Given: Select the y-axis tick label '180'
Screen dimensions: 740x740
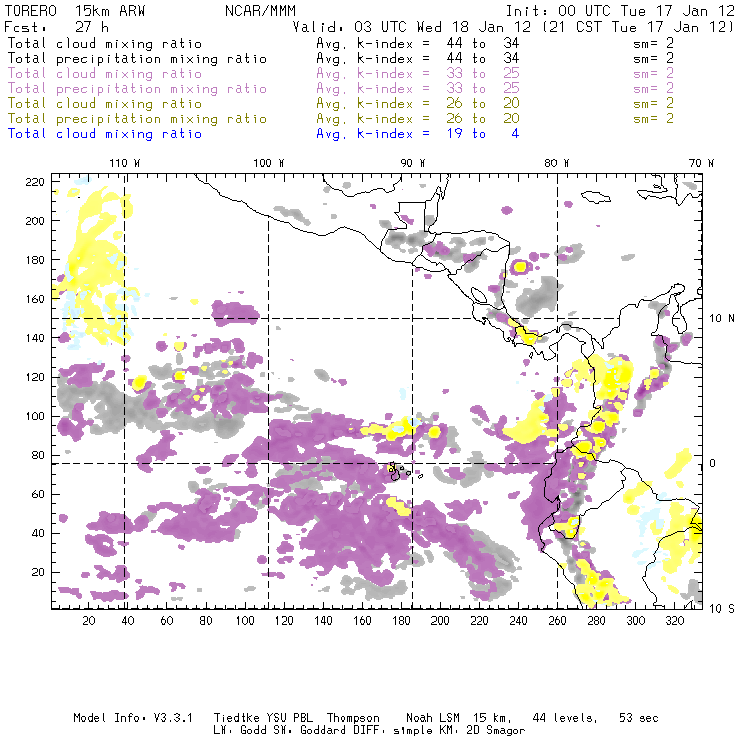Looking at the screenshot, I should (x=35, y=260).
